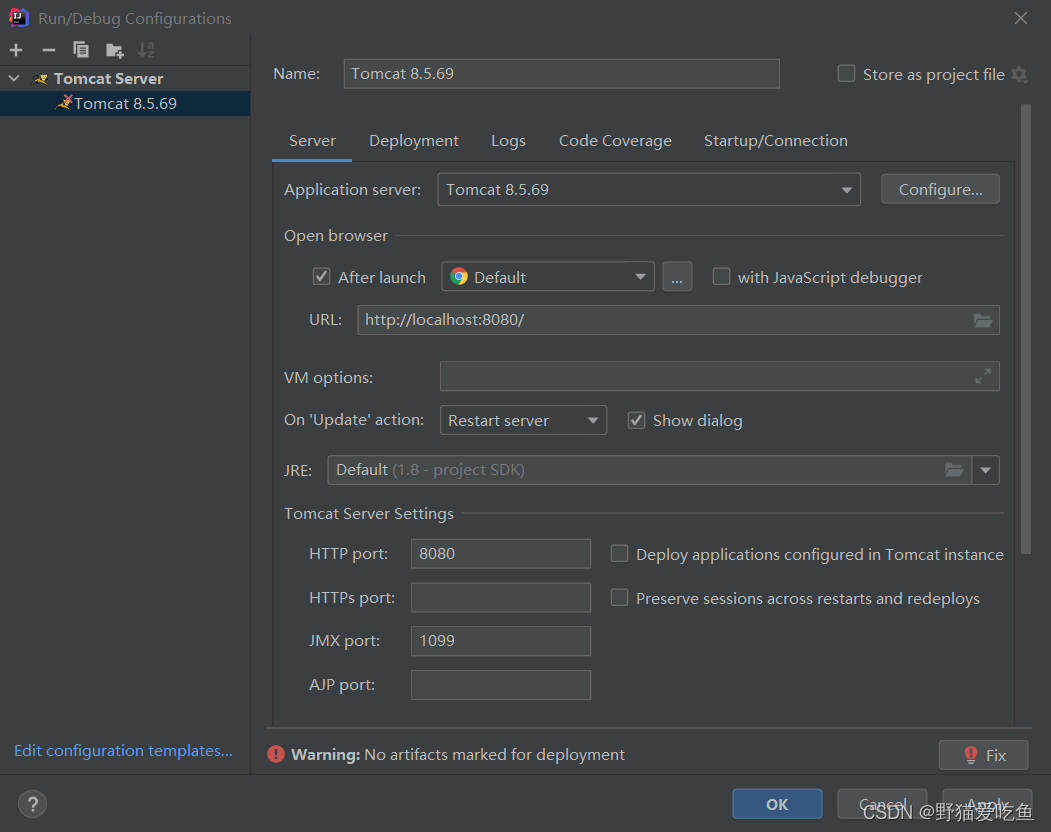Add new configuration with plus icon

pos(16,50)
